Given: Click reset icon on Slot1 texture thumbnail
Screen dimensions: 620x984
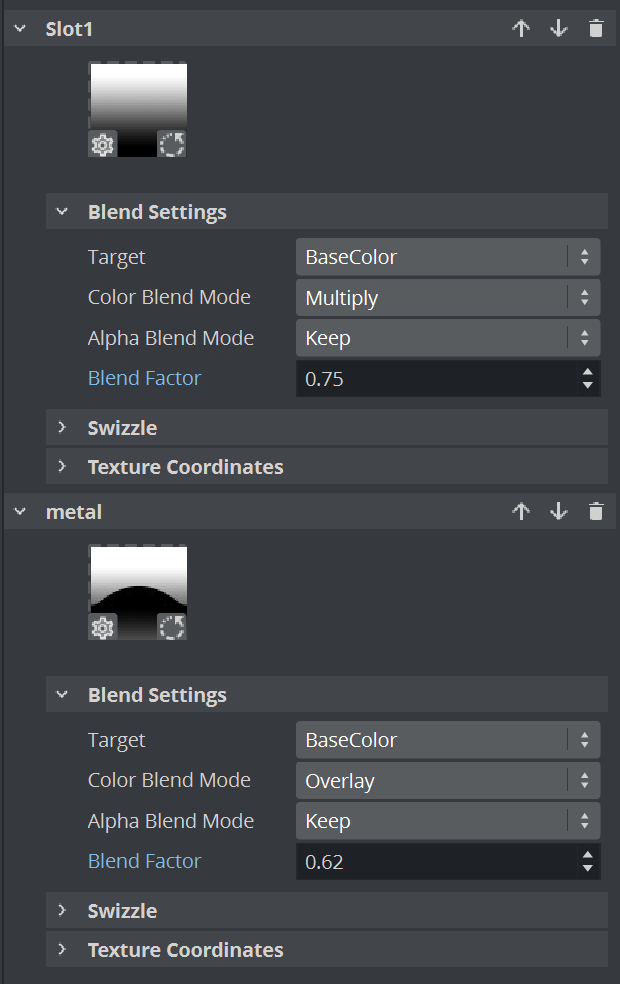Looking at the screenshot, I should [172, 145].
